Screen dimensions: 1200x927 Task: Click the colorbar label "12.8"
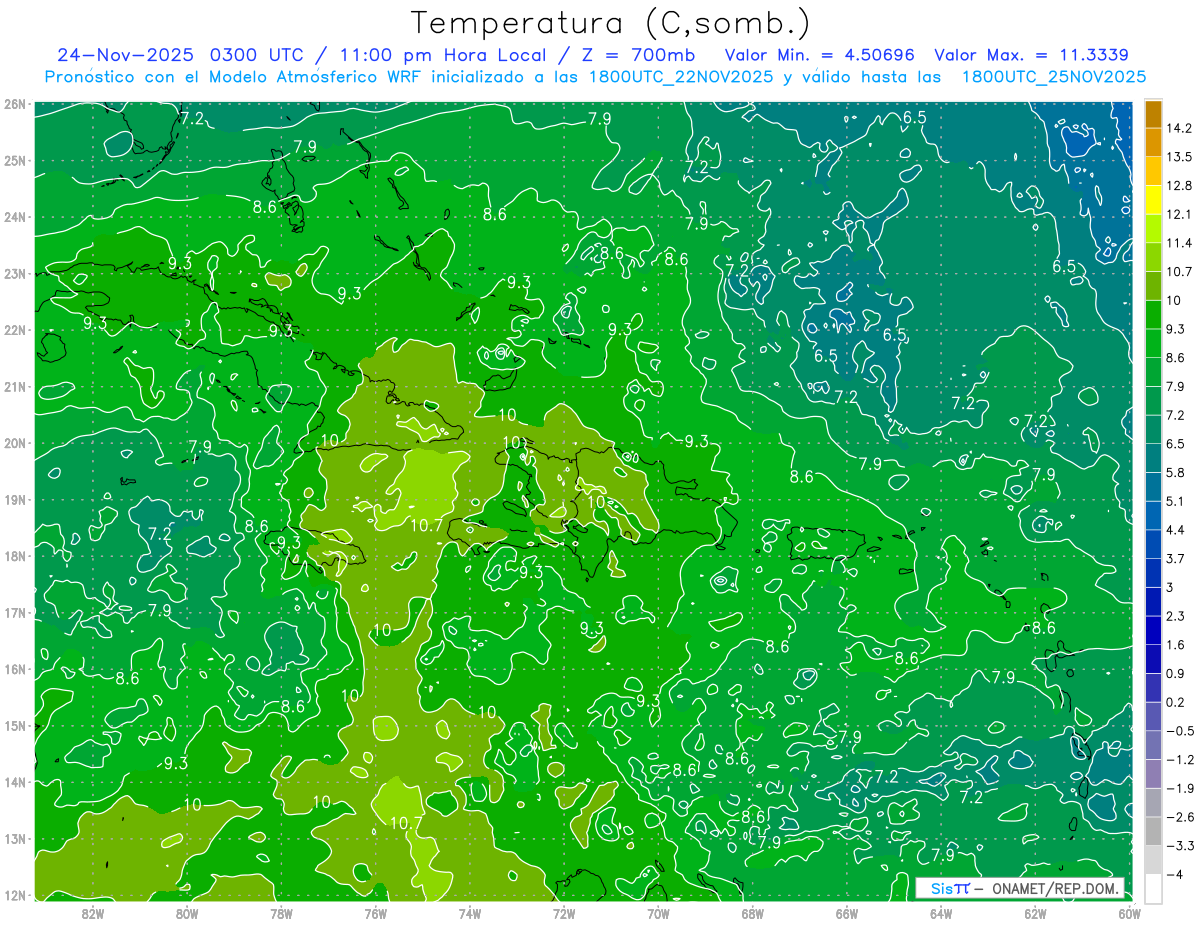(1179, 186)
